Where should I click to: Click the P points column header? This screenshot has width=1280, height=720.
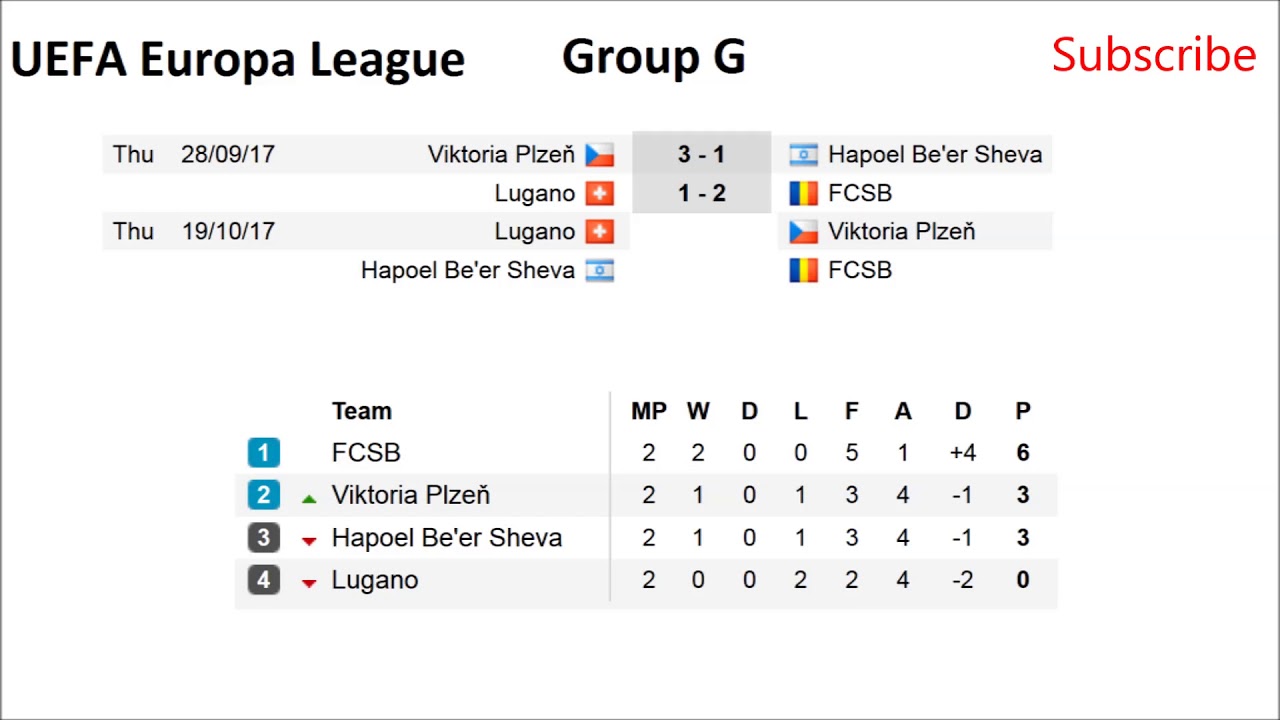pos(1022,411)
